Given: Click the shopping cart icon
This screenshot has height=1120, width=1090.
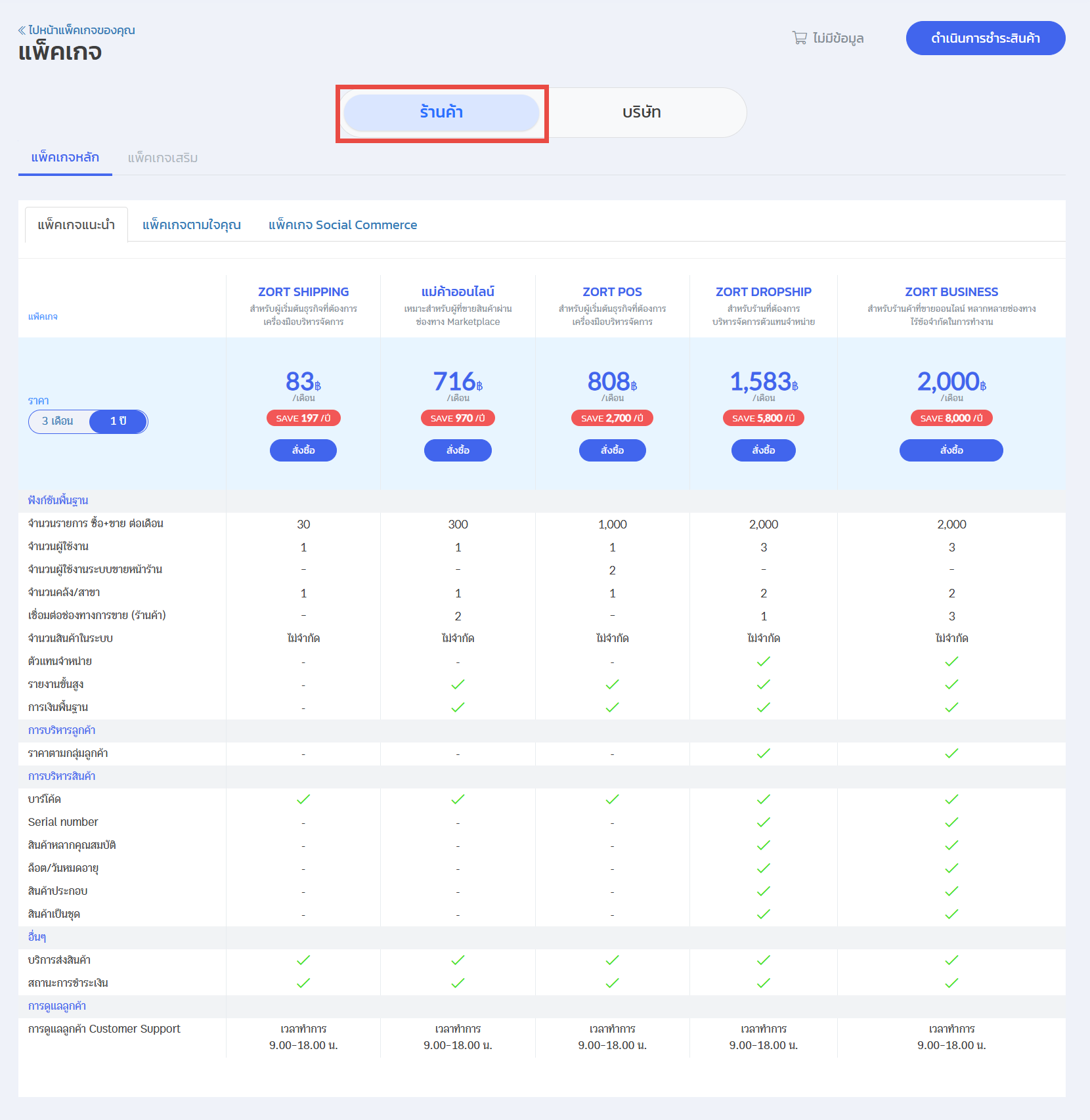Looking at the screenshot, I should click(x=799, y=38).
